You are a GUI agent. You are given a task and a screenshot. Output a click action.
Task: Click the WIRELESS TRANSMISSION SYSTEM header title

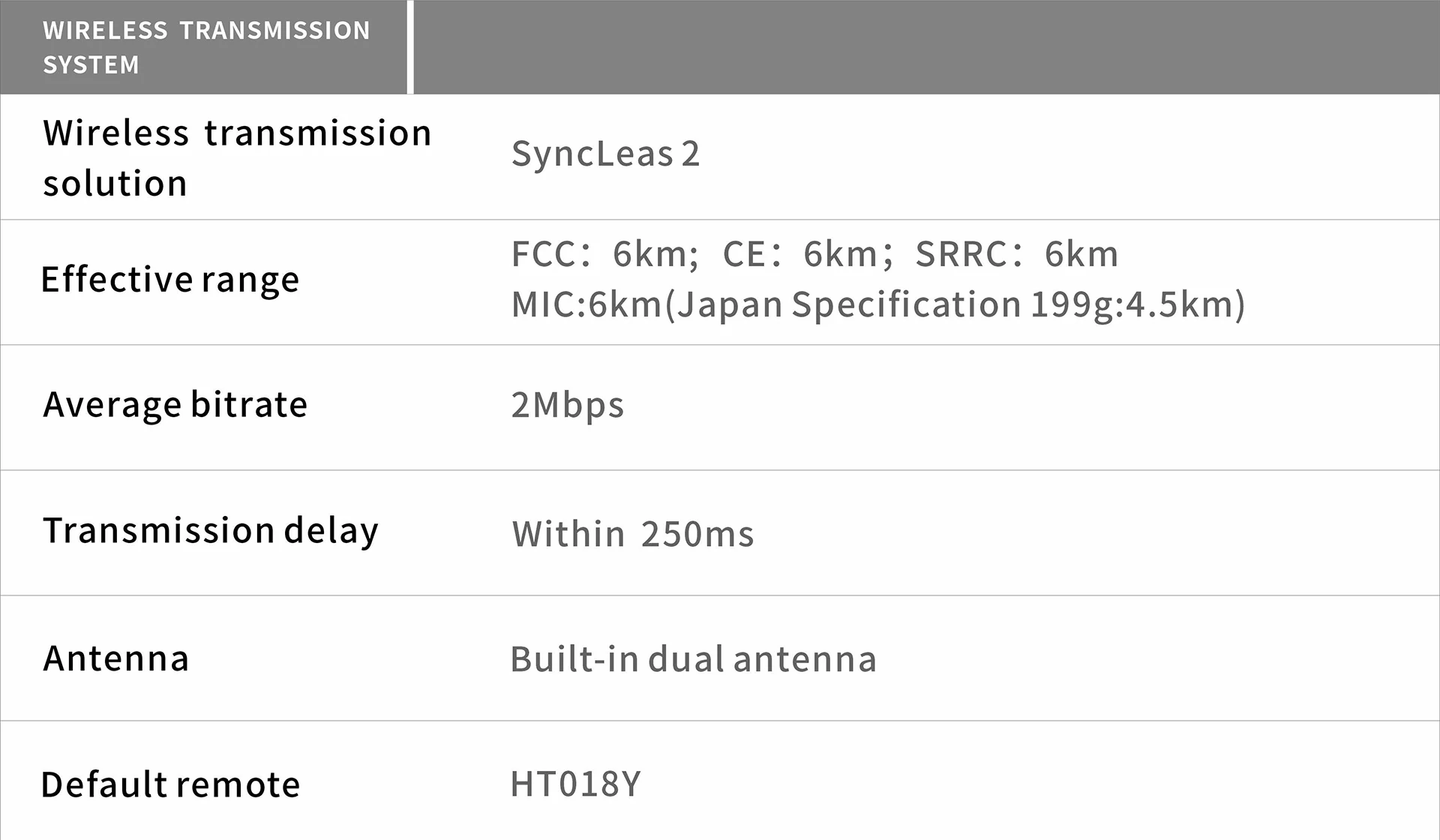(206, 47)
